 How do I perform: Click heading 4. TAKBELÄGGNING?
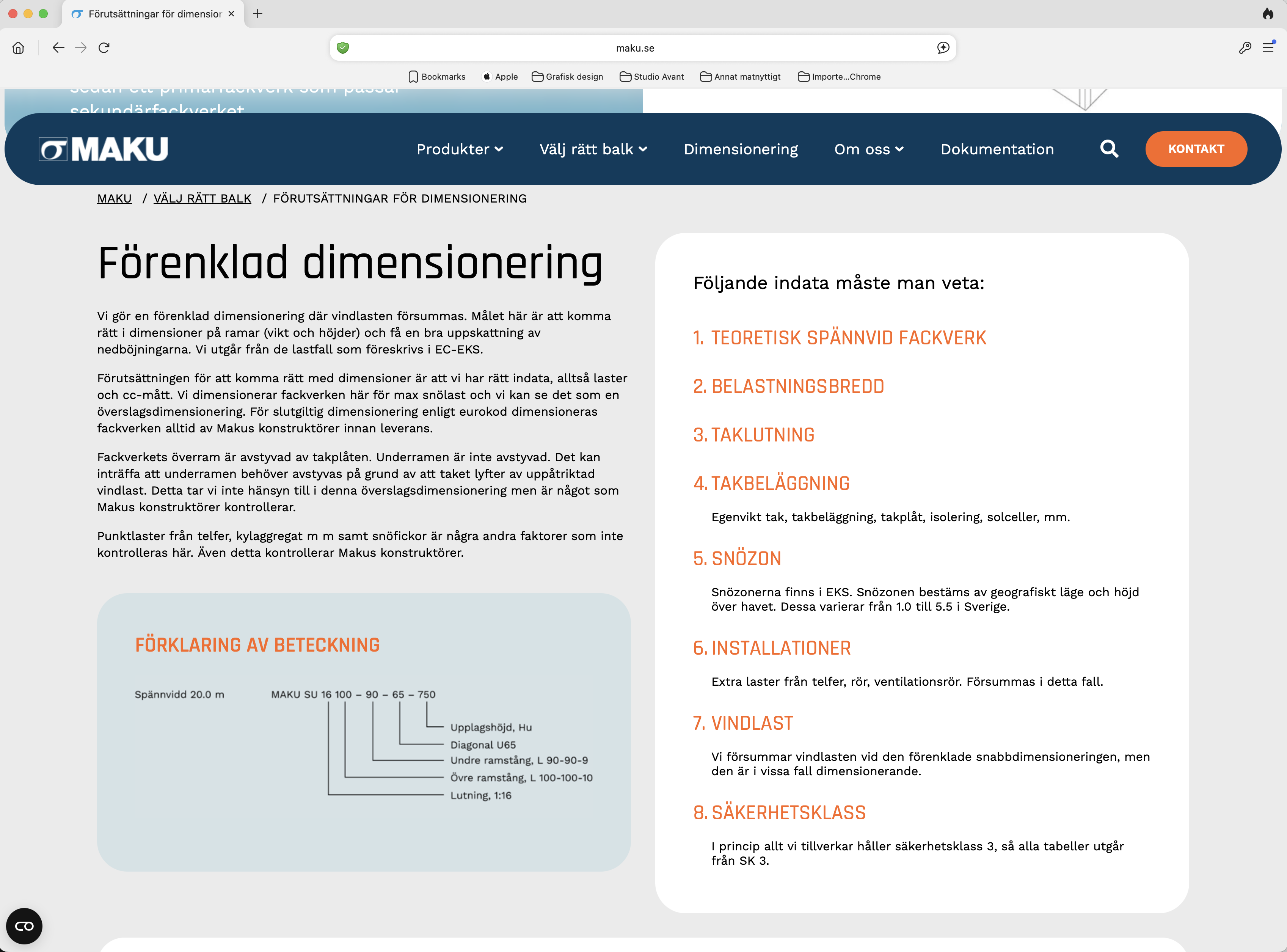coord(771,484)
